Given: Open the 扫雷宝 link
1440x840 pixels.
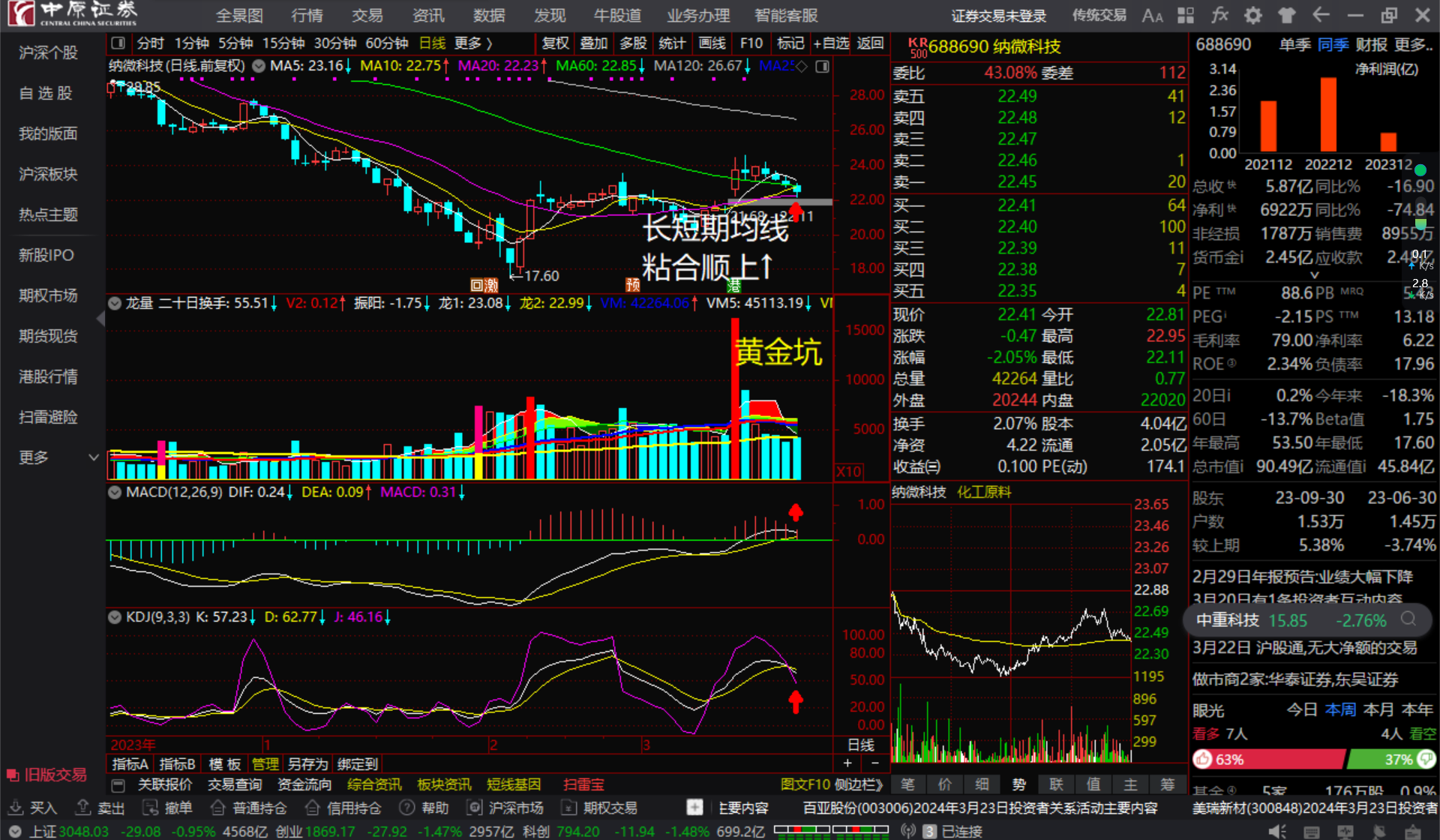Looking at the screenshot, I should (583, 784).
